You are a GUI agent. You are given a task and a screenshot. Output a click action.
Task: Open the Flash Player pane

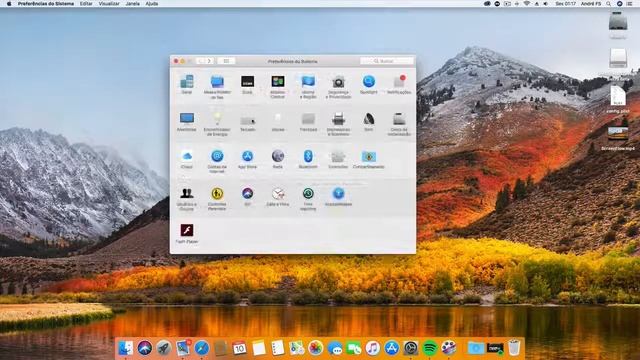click(187, 233)
